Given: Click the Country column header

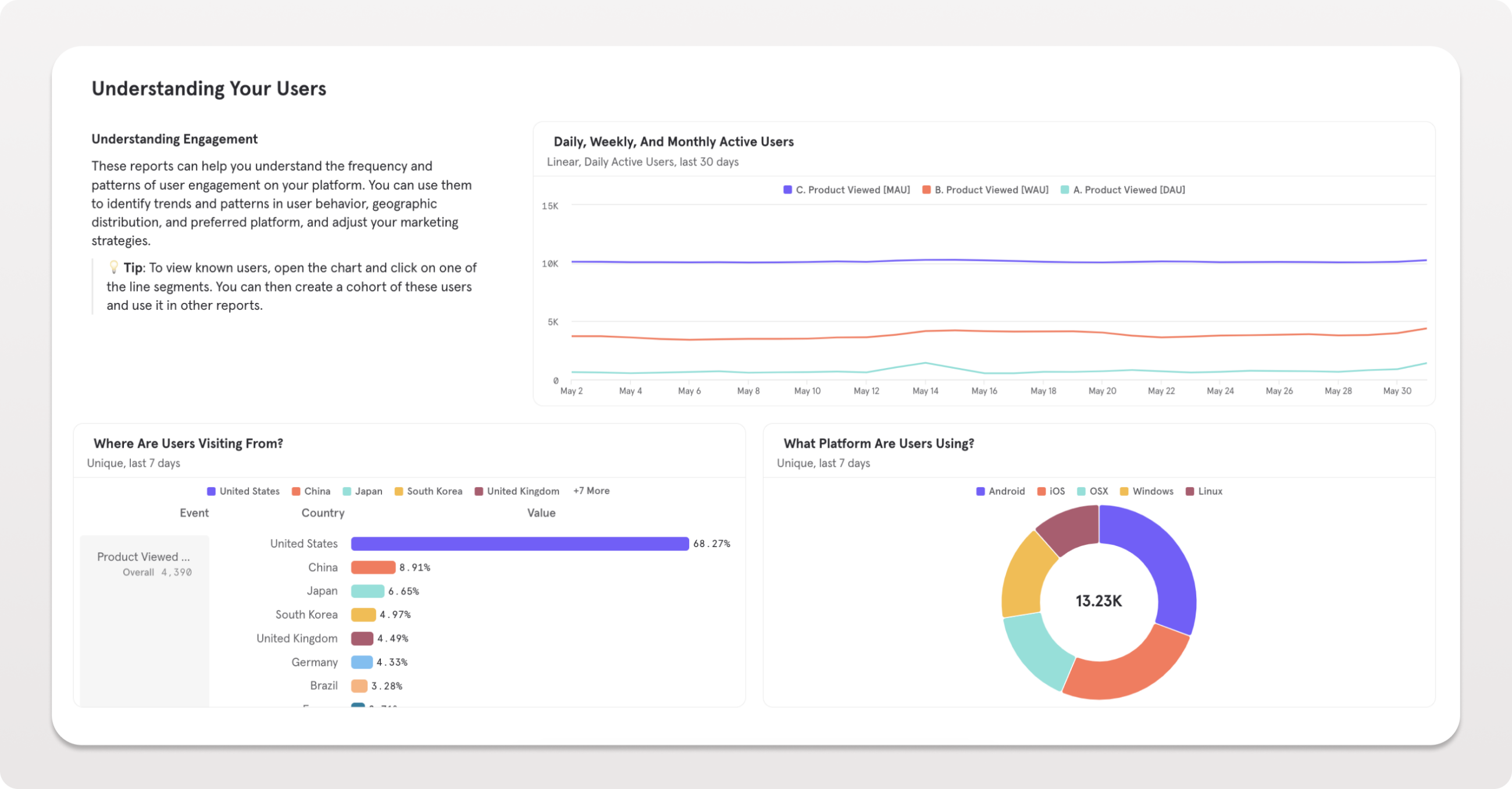Looking at the screenshot, I should [323, 512].
